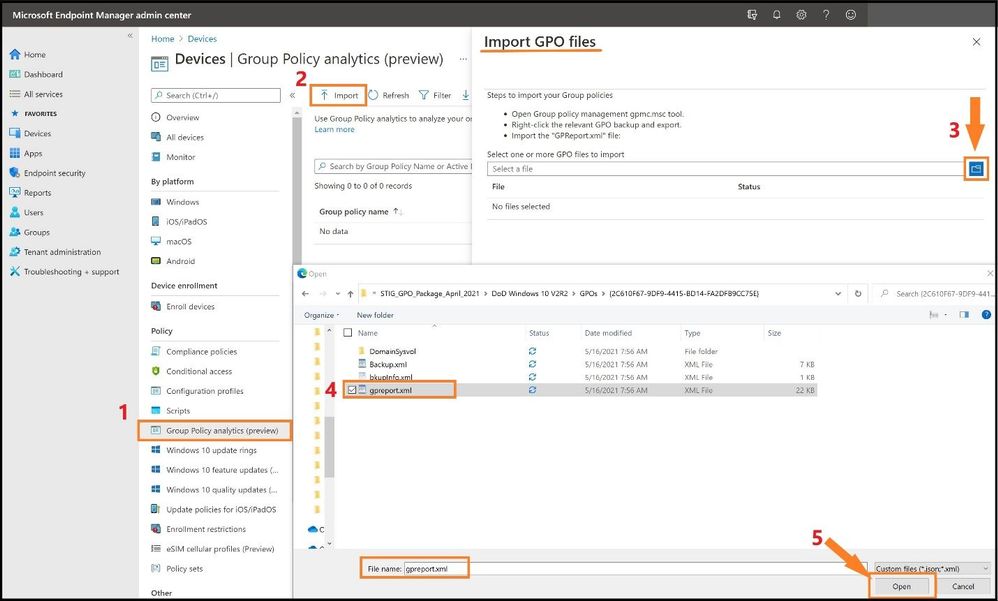The width and height of the screenshot is (998, 601).
Task: Close the Import GPO files panel
Action: click(x=976, y=42)
